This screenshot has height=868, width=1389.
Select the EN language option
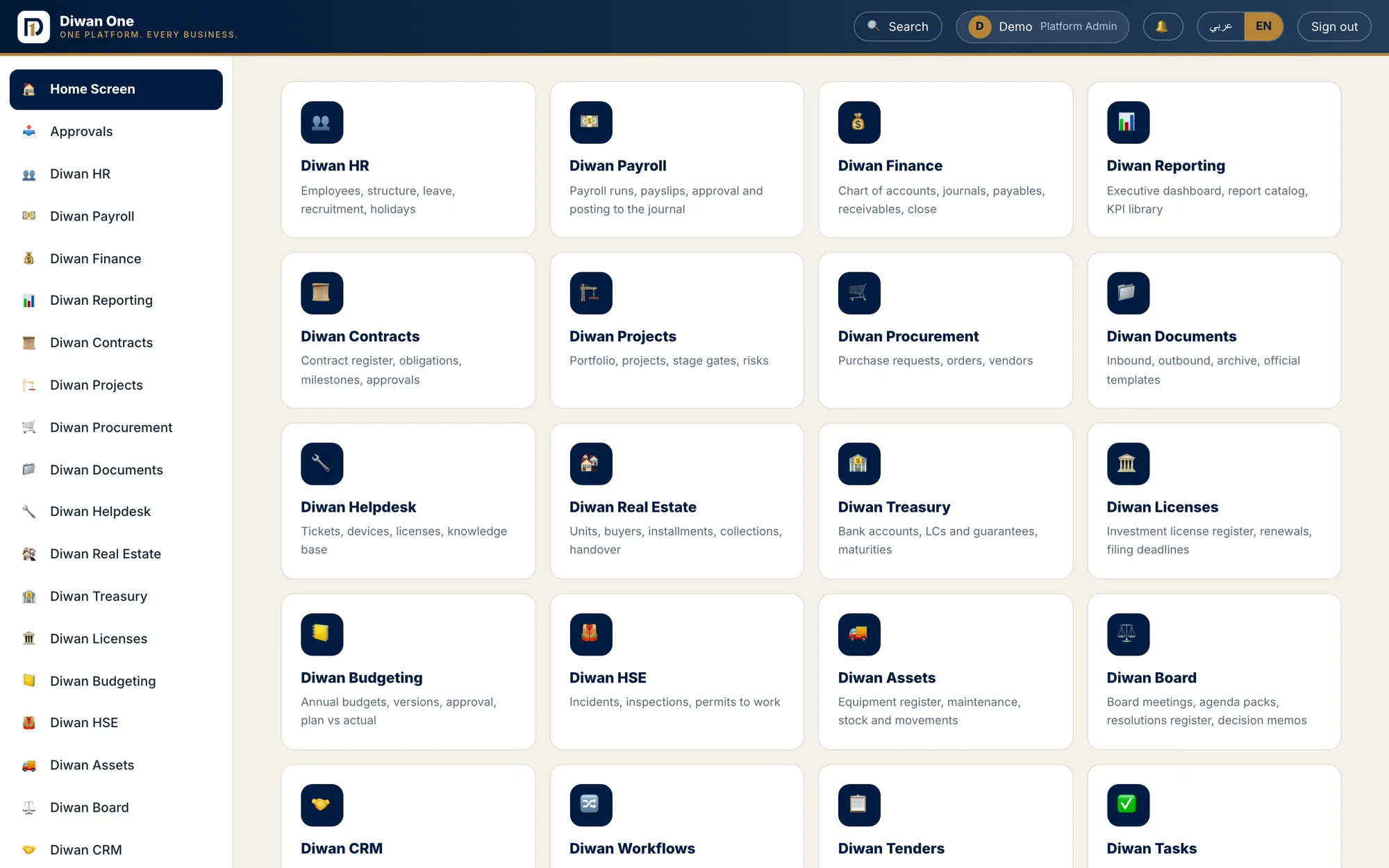(1263, 26)
